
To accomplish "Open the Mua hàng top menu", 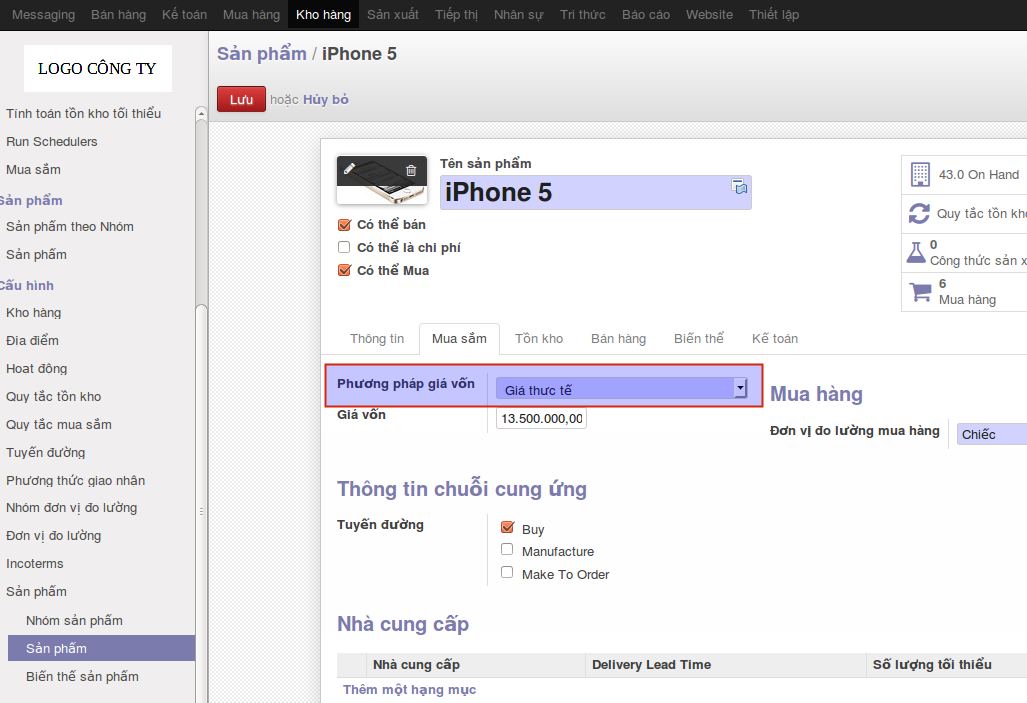I will coord(252,14).
